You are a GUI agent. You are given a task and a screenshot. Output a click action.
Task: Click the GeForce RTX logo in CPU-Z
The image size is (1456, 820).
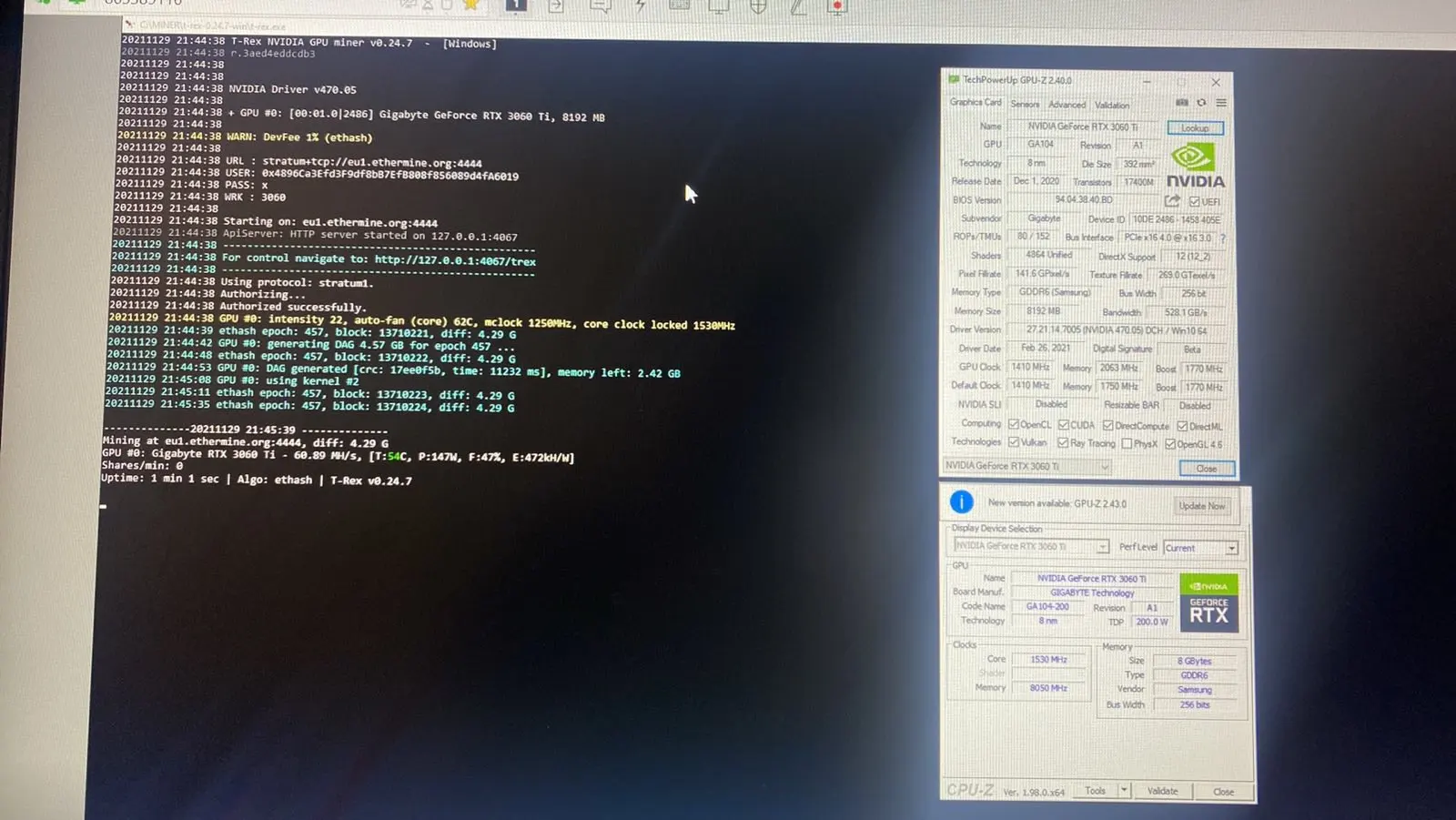(1208, 602)
